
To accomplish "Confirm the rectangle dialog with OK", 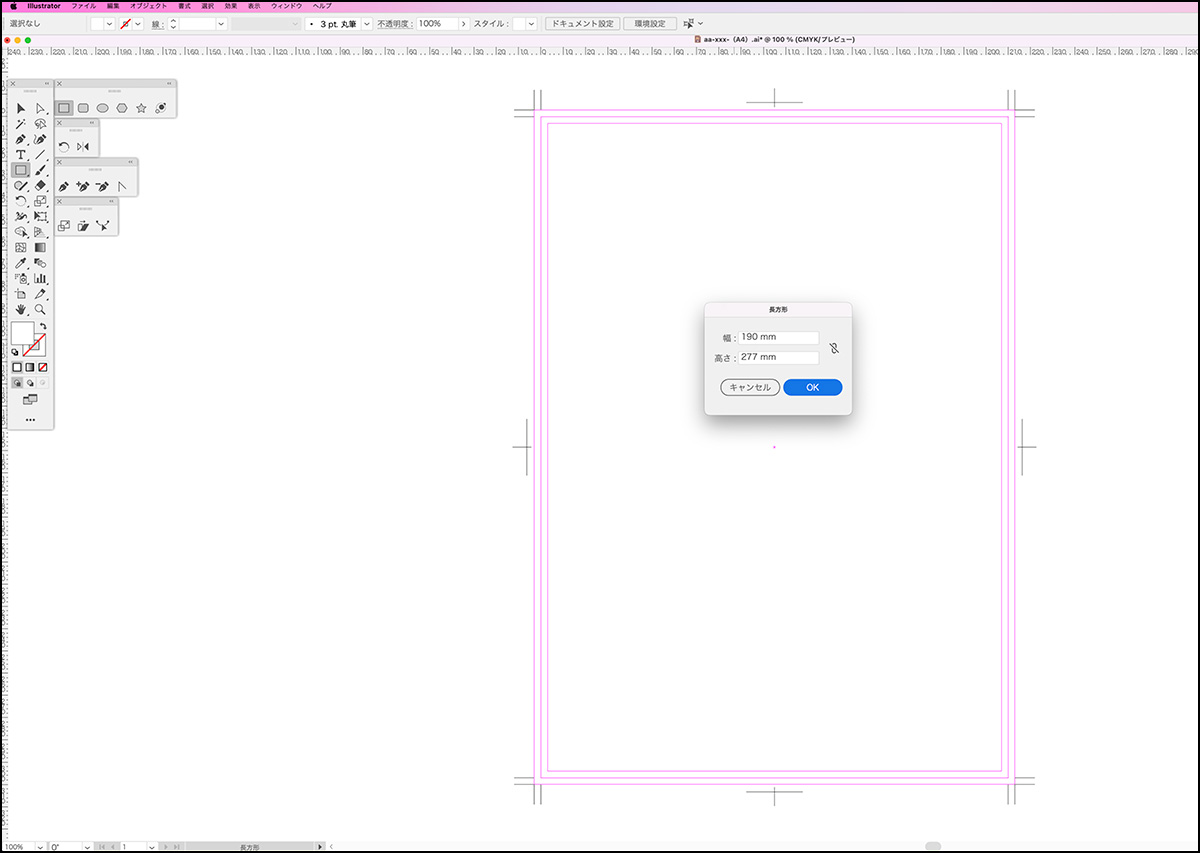I will (812, 387).
